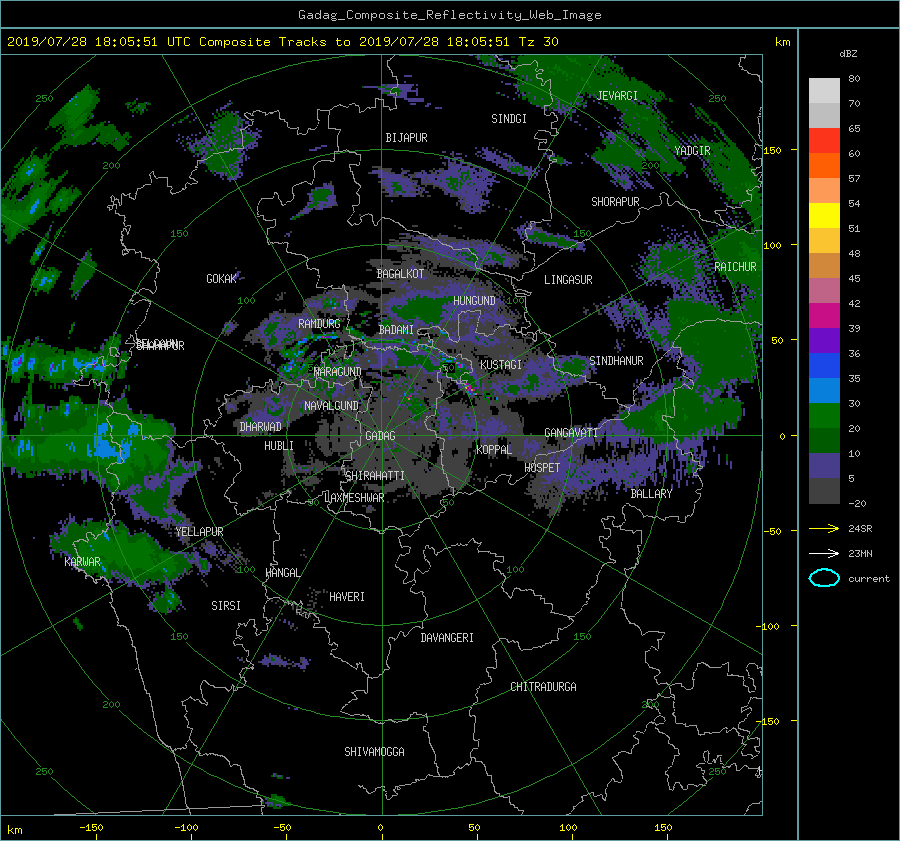Click the JEVARGI city label
The width and height of the screenshot is (900, 841).
pos(618,96)
